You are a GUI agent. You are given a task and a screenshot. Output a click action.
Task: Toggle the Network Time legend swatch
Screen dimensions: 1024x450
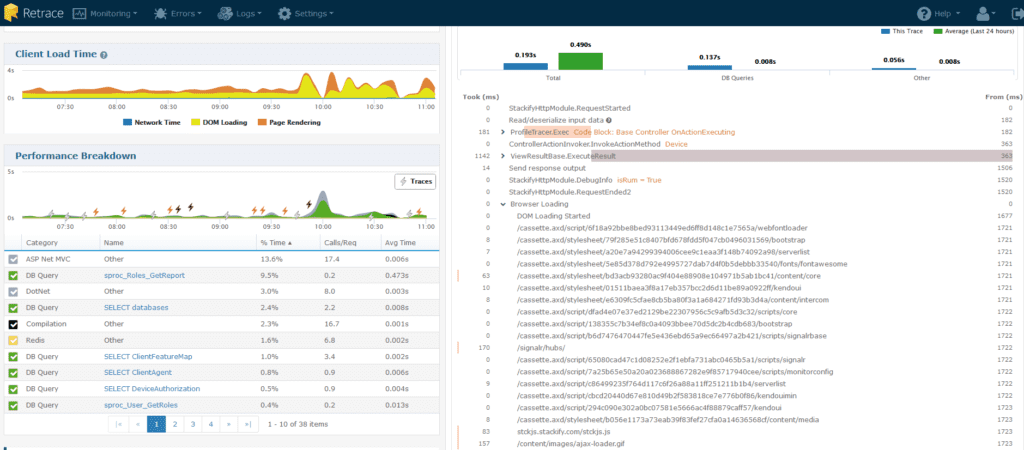point(127,122)
